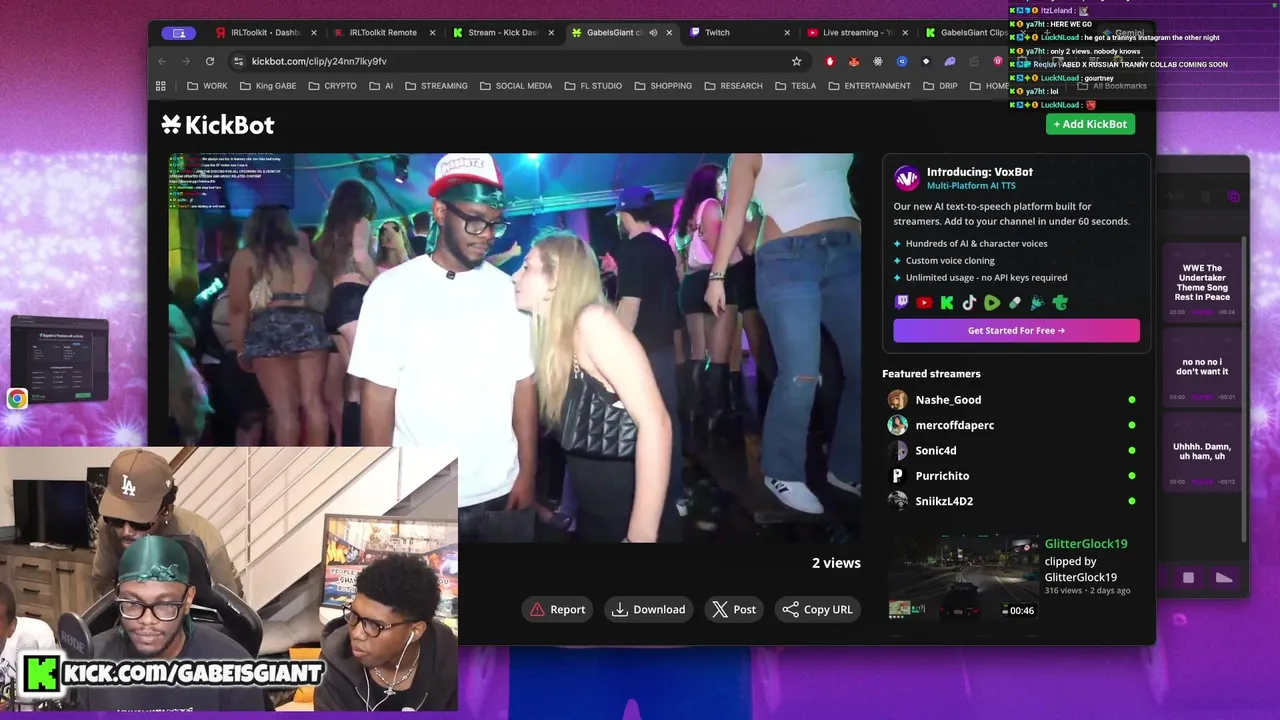Click the + Add KickBot button

pyautogui.click(x=1090, y=124)
